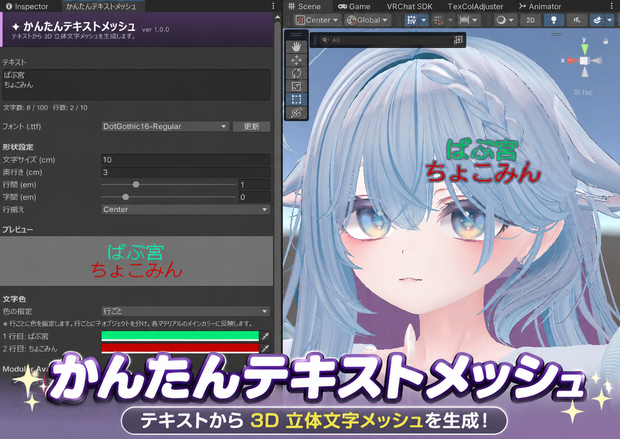Click the 奥行き (cm) depth field
The height and width of the screenshot is (439, 620).
coord(185,172)
